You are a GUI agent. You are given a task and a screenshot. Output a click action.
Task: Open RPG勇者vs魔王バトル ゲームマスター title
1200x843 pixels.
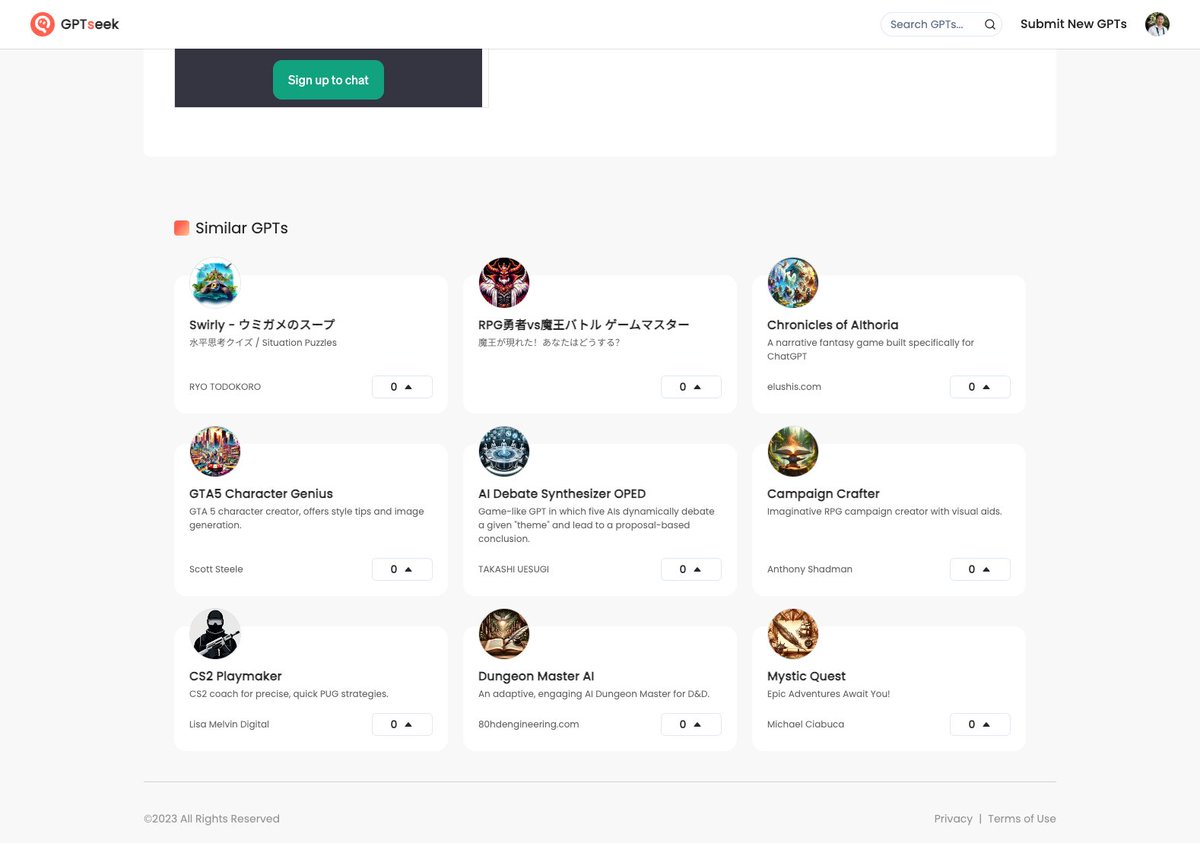(x=584, y=325)
